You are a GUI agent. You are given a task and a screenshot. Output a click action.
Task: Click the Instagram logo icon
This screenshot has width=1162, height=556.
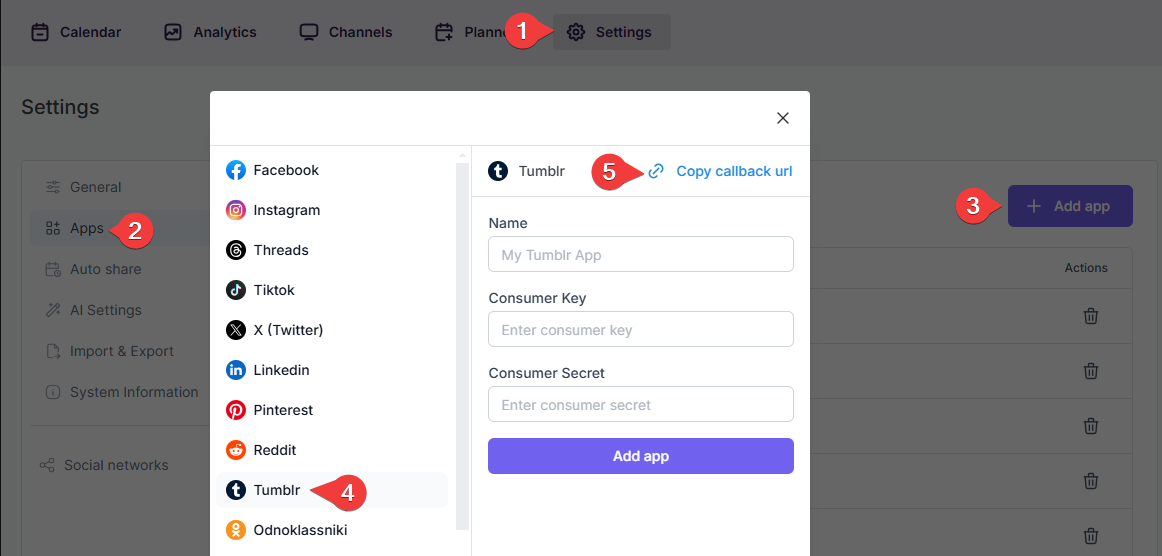coord(236,211)
